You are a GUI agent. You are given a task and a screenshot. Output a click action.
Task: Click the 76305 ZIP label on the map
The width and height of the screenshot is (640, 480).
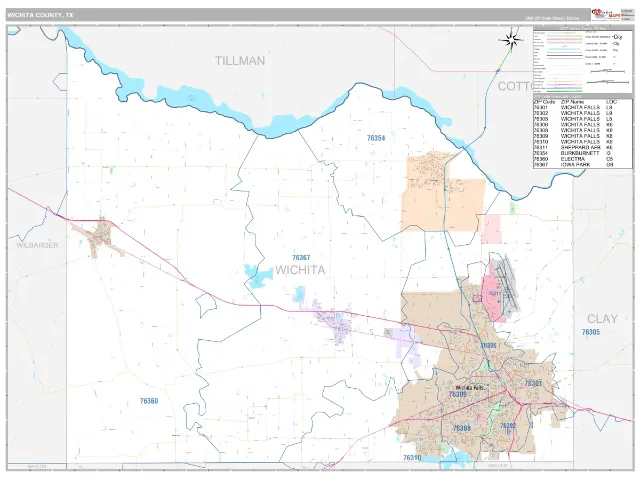click(x=591, y=332)
